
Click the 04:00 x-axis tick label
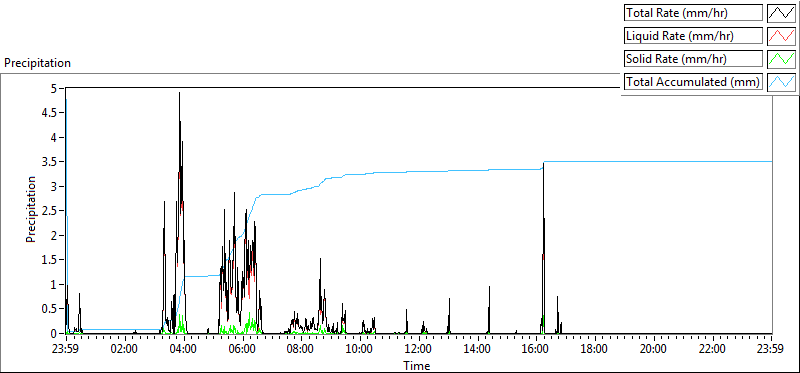click(x=184, y=350)
